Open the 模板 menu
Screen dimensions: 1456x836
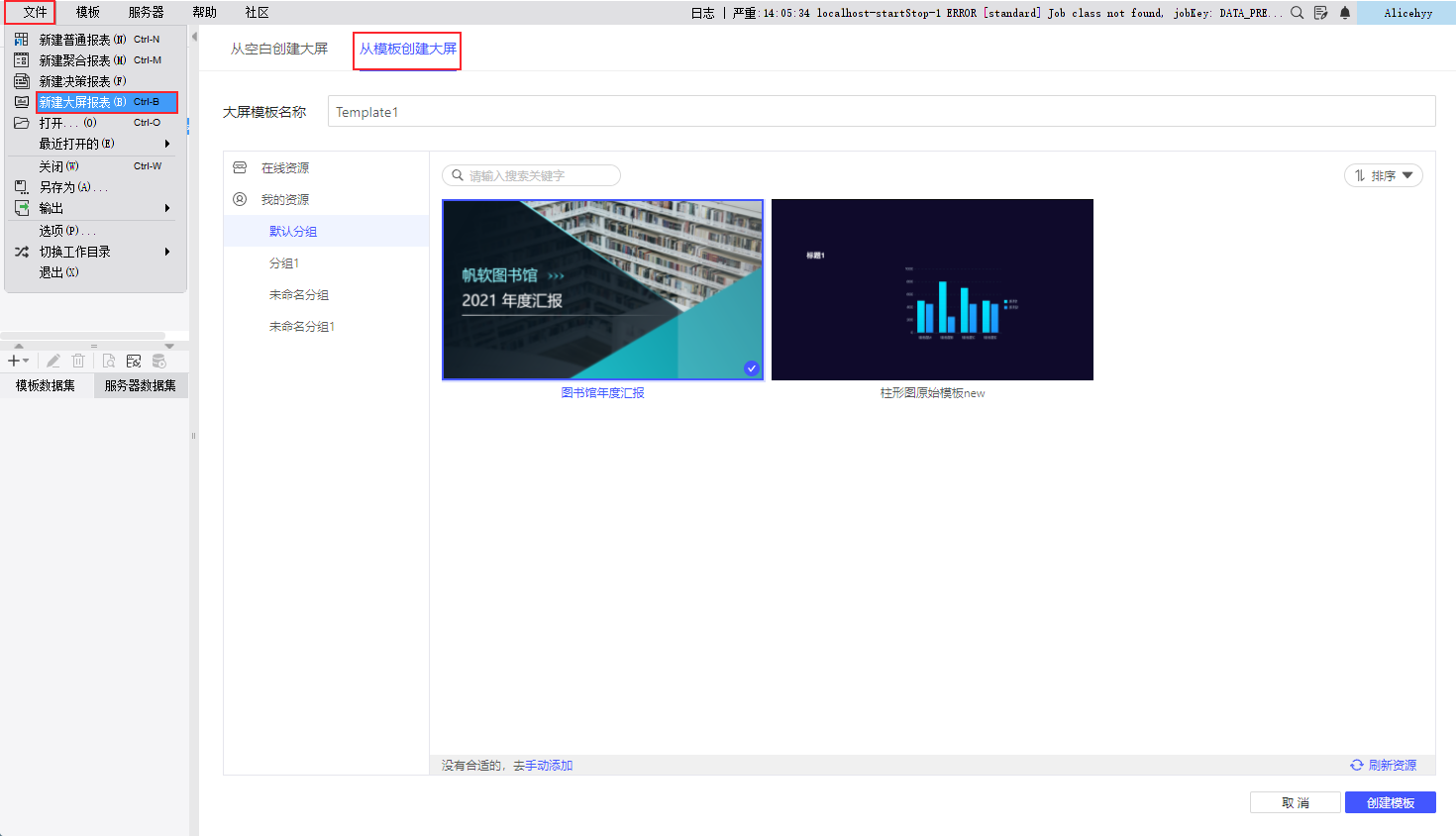[88, 12]
